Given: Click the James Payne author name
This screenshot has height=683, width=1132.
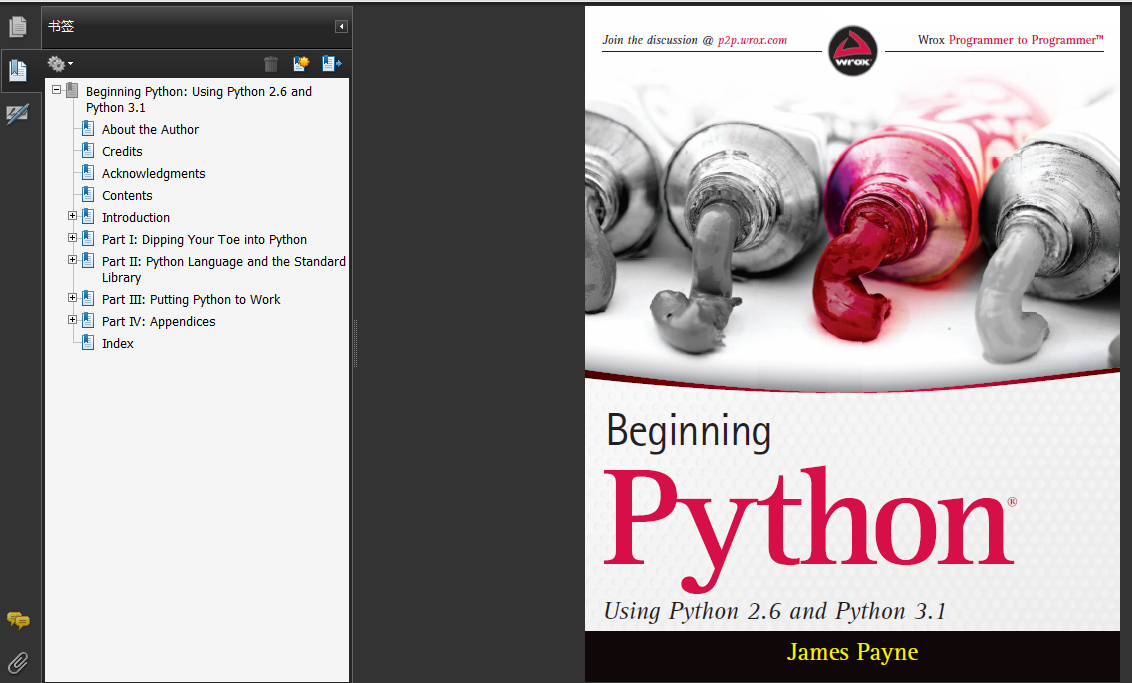Looking at the screenshot, I should (x=853, y=652).
